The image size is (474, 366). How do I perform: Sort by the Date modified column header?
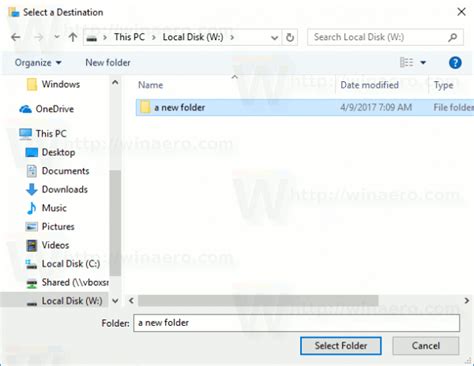coord(369,85)
